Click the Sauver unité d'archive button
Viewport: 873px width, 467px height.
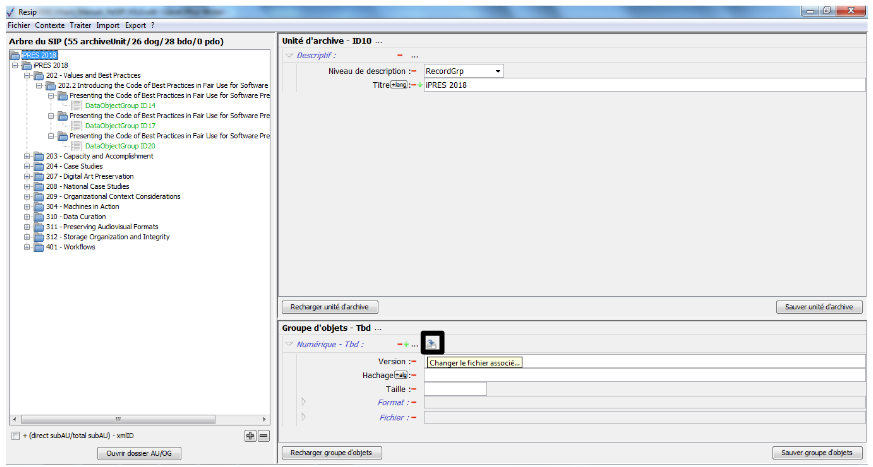(x=819, y=307)
